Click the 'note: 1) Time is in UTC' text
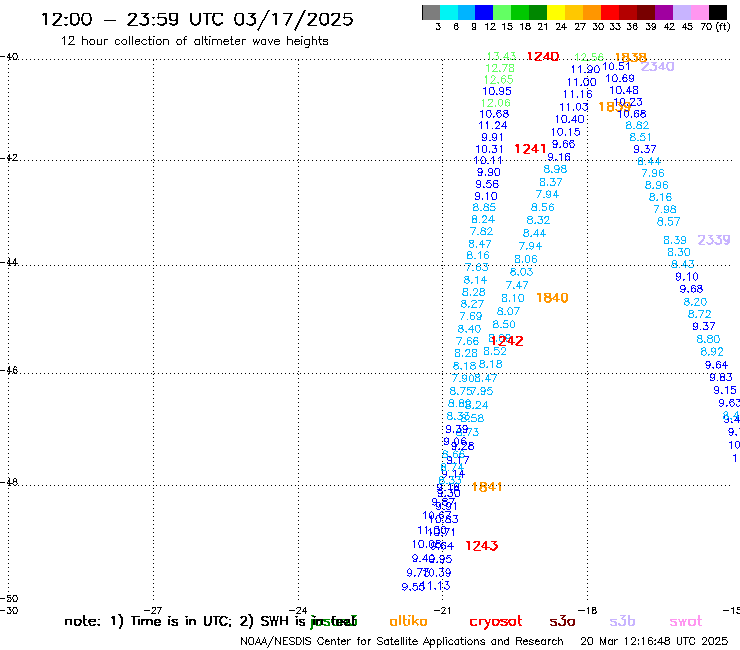This screenshot has height=650, width=740. click(148, 621)
